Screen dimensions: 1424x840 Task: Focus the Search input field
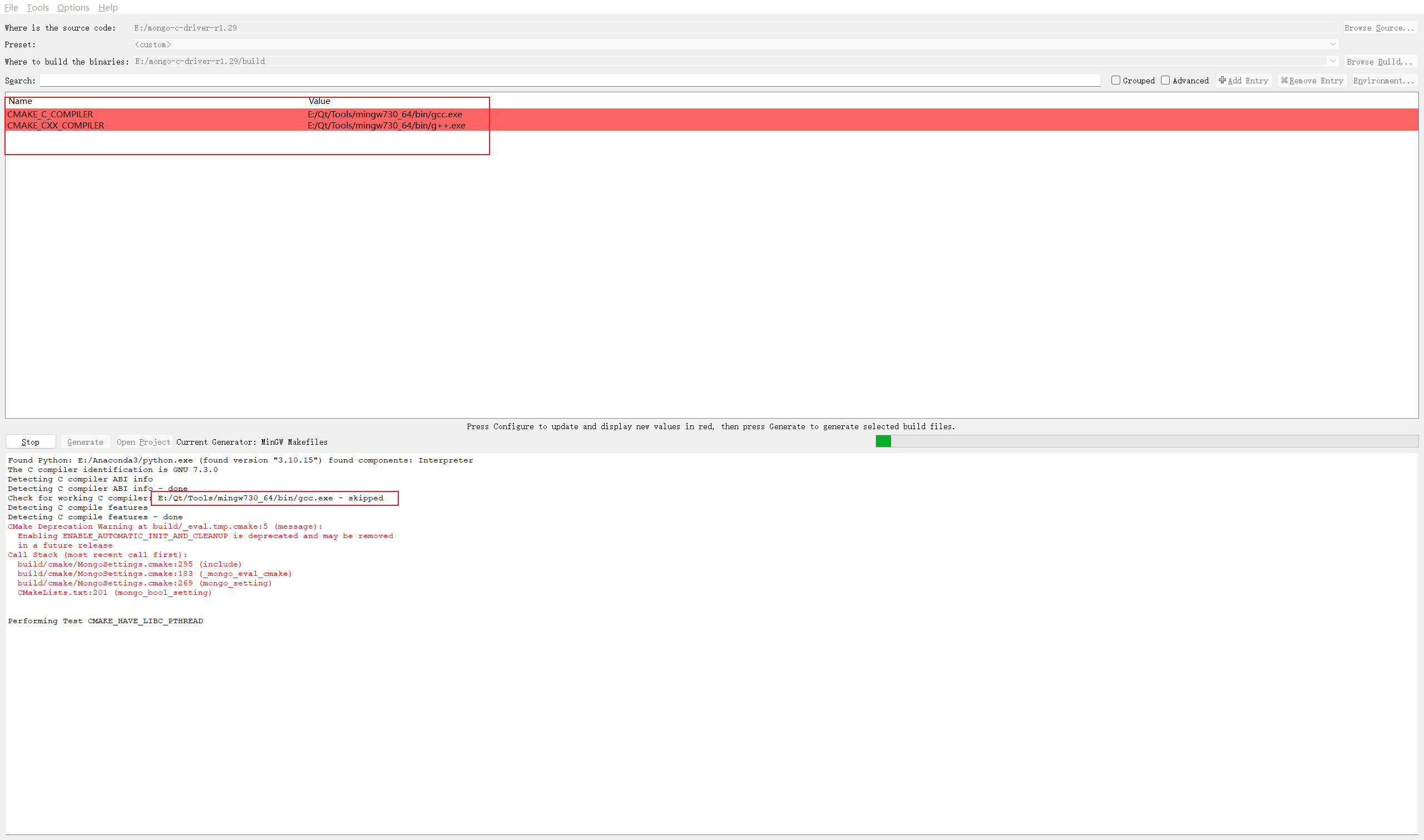(x=569, y=81)
